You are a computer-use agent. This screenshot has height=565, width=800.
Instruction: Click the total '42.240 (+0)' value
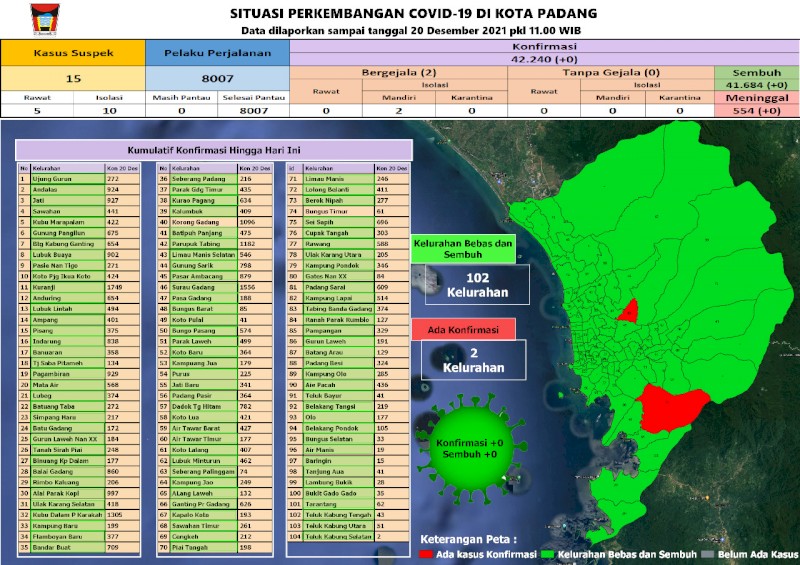544,59
